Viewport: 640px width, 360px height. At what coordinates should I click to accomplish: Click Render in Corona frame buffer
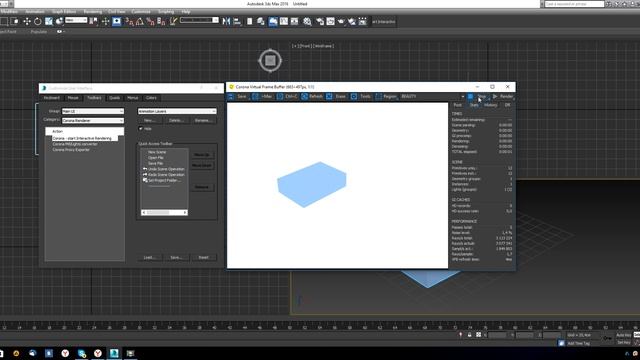(503, 96)
